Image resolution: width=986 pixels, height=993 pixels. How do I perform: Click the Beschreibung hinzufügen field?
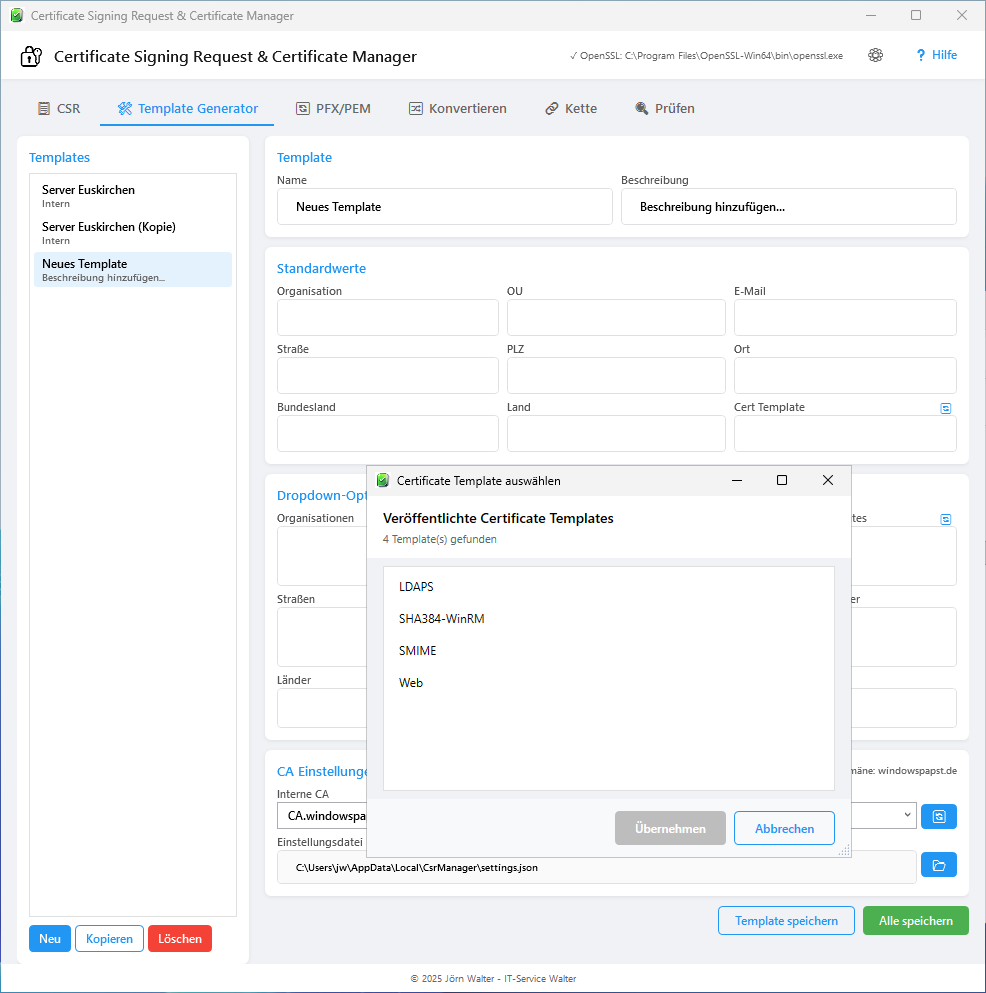pyautogui.click(x=788, y=206)
